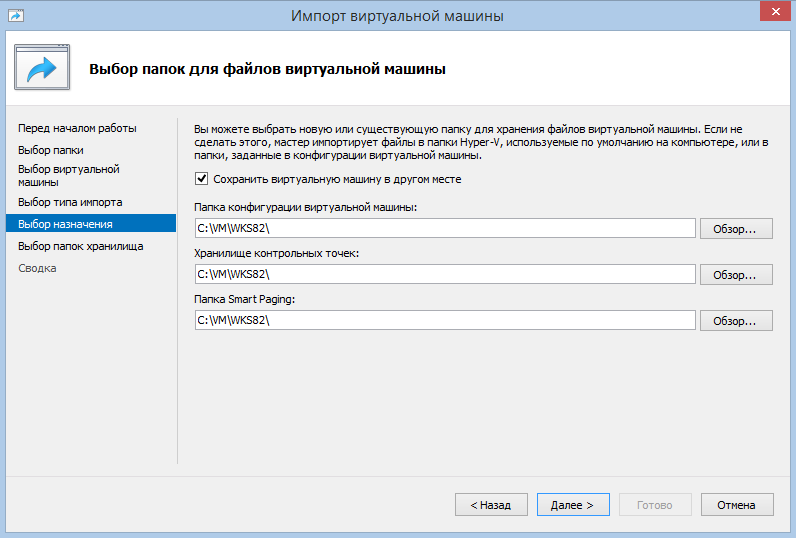The image size is (796, 538).
Task: Proceed with the 'Далее >' button
Action: (572, 505)
